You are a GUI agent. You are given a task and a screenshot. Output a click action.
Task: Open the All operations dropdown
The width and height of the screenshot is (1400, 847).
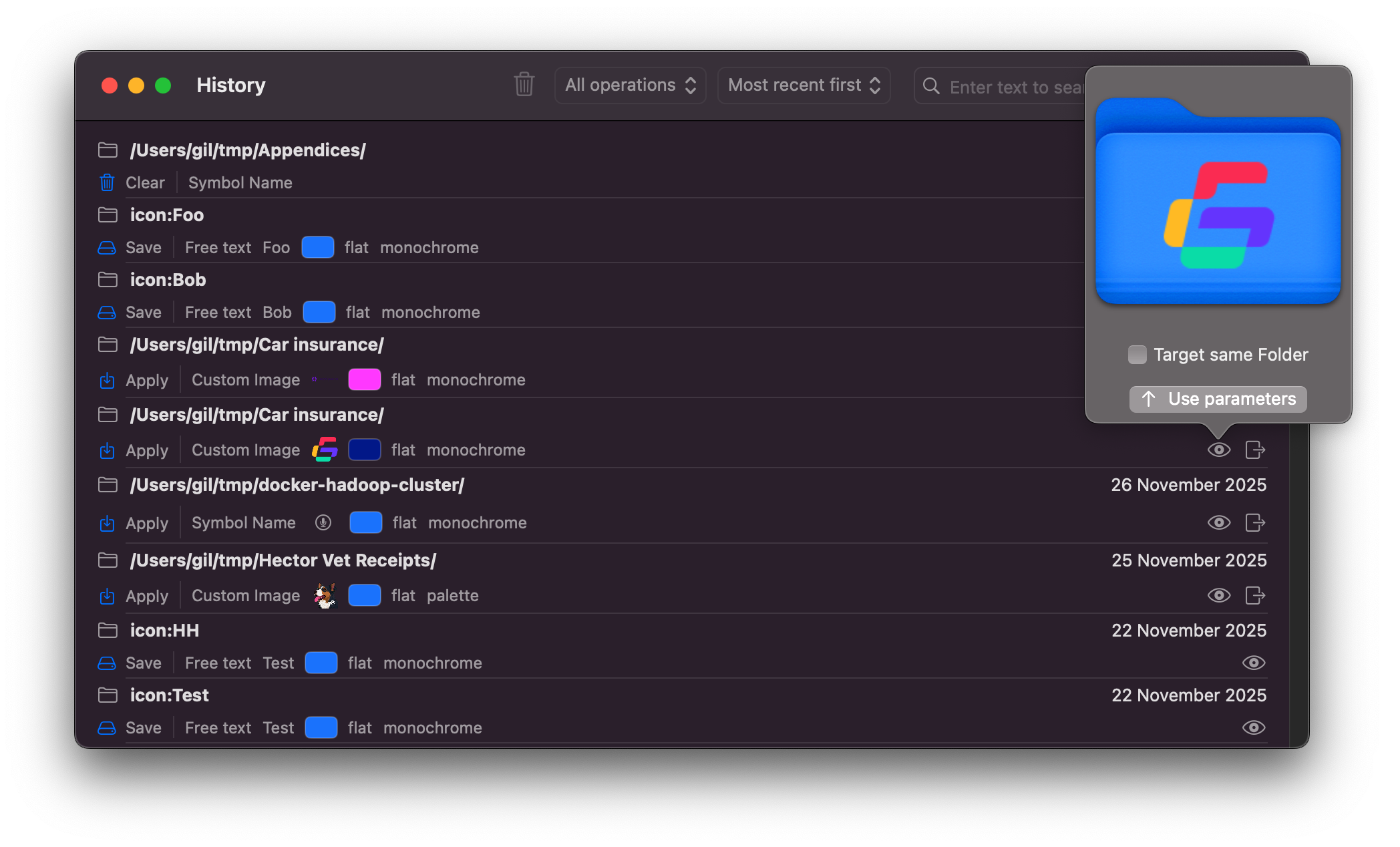tap(630, 85)
